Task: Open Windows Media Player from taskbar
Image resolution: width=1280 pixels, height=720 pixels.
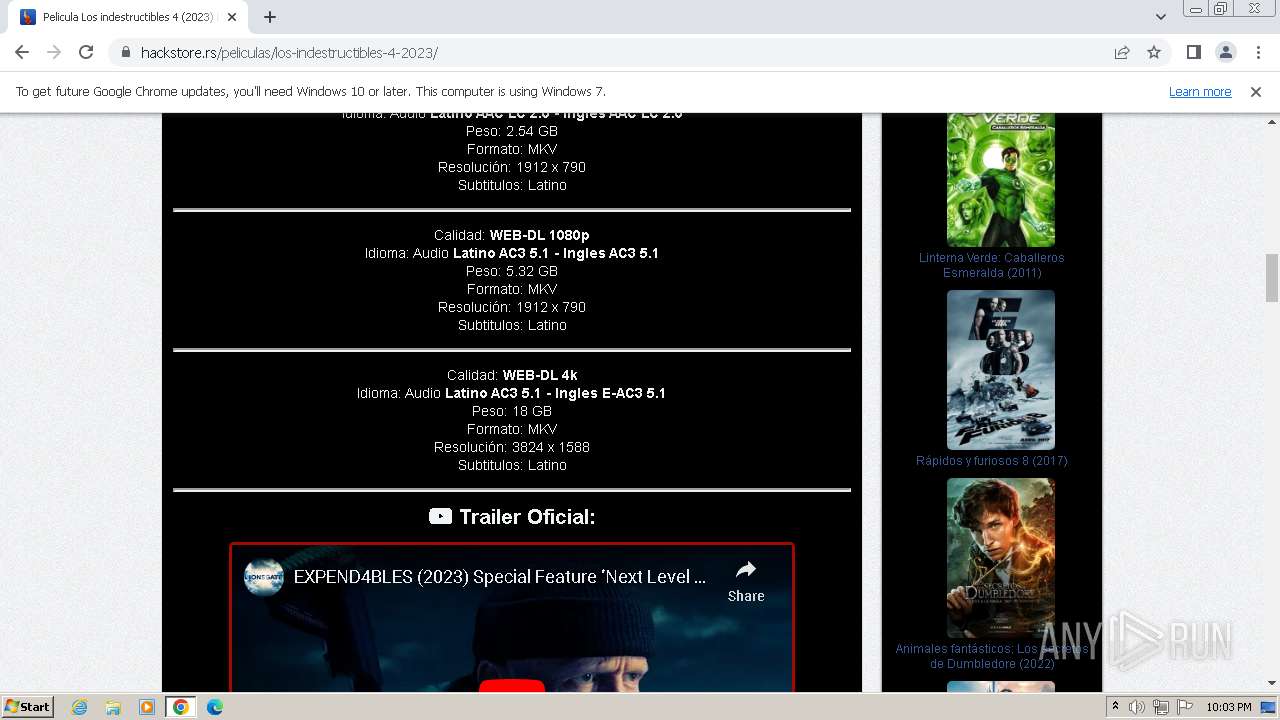Action: point(147,707)
